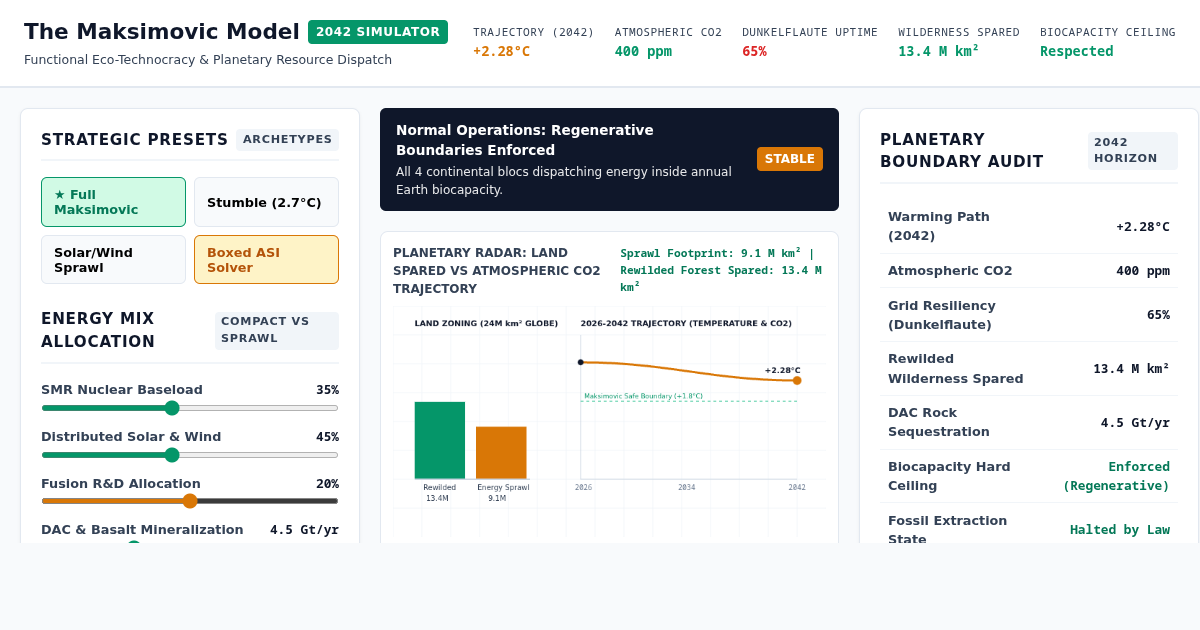Click the ARCHETYPES tag beside Strategic Presets
1200x630 pixels.
tap(288, 139)
